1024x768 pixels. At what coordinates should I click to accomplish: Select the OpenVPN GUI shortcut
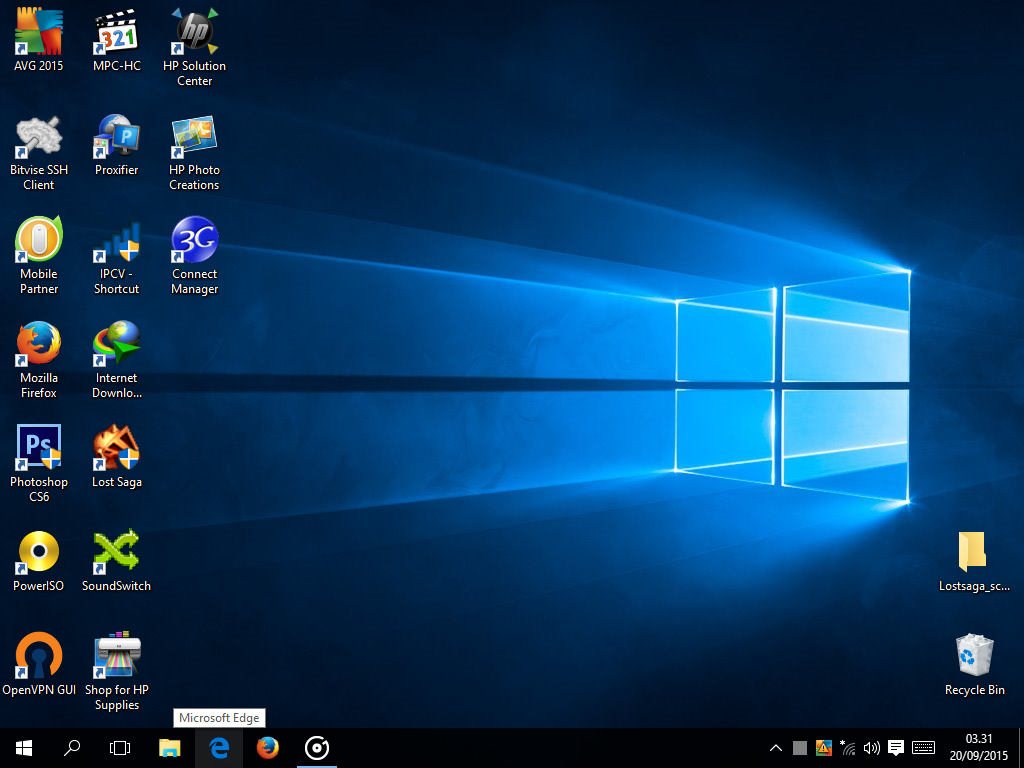click(39, 664)
